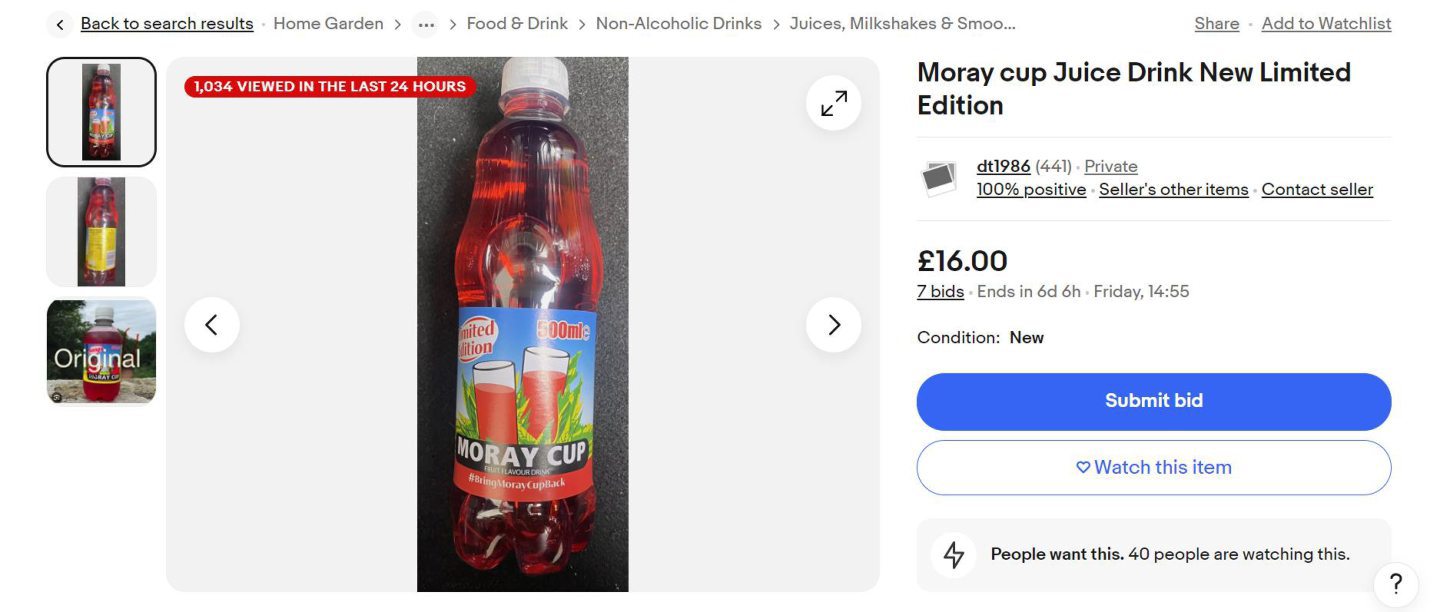The width and height of the screenshot is (1440, 612).
Task: Click seller username dt1986
Action: [1002, 166]
